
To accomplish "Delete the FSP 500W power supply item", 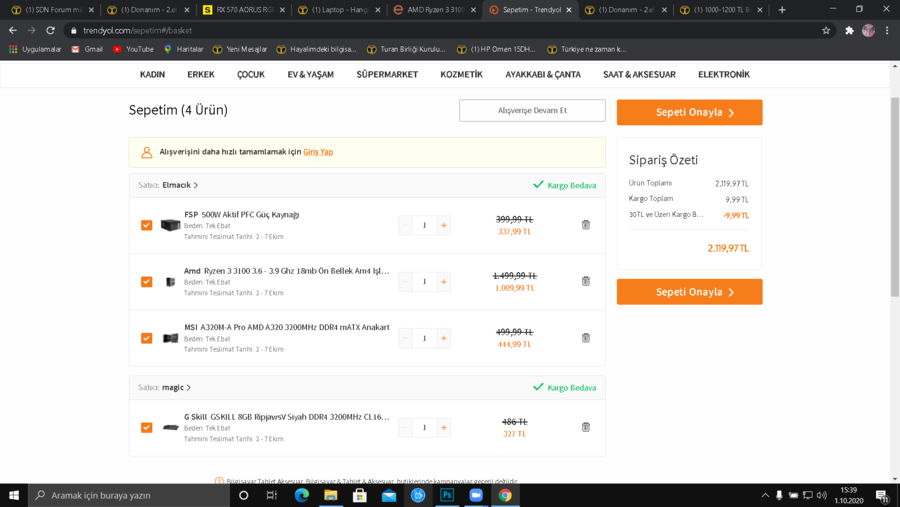I will (x=585, y=225).
